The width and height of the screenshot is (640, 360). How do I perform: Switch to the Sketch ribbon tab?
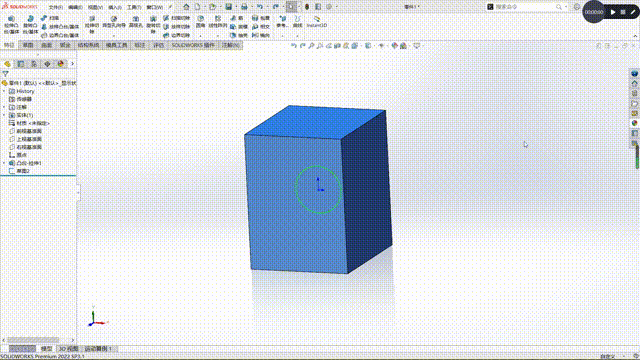click(28, 45)
